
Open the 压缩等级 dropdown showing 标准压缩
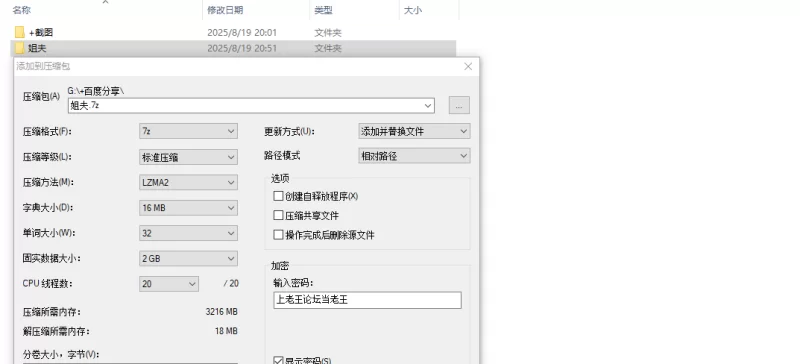(188, 157)
